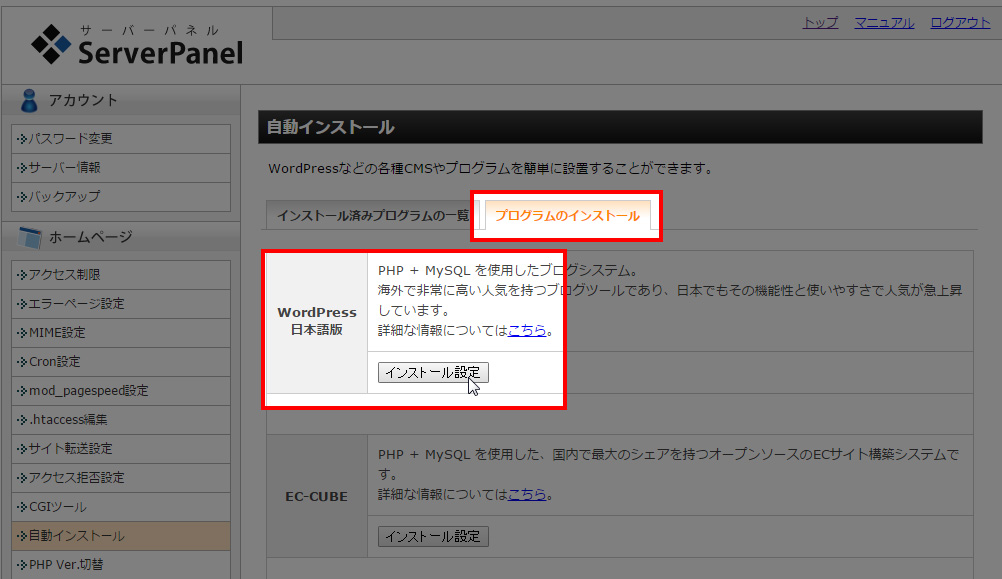Click インストール設定 button for EC-CUBE
The image size is (1002, 579).
click(432, 536)
